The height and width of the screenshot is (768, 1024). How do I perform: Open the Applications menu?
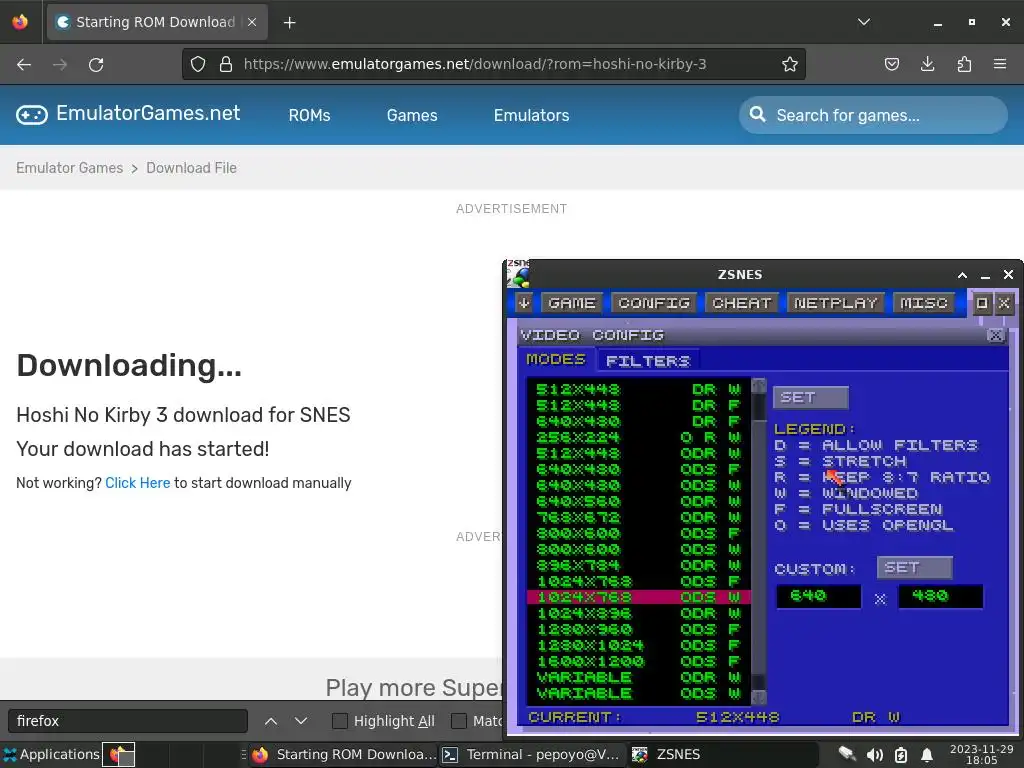click(51, 754)
